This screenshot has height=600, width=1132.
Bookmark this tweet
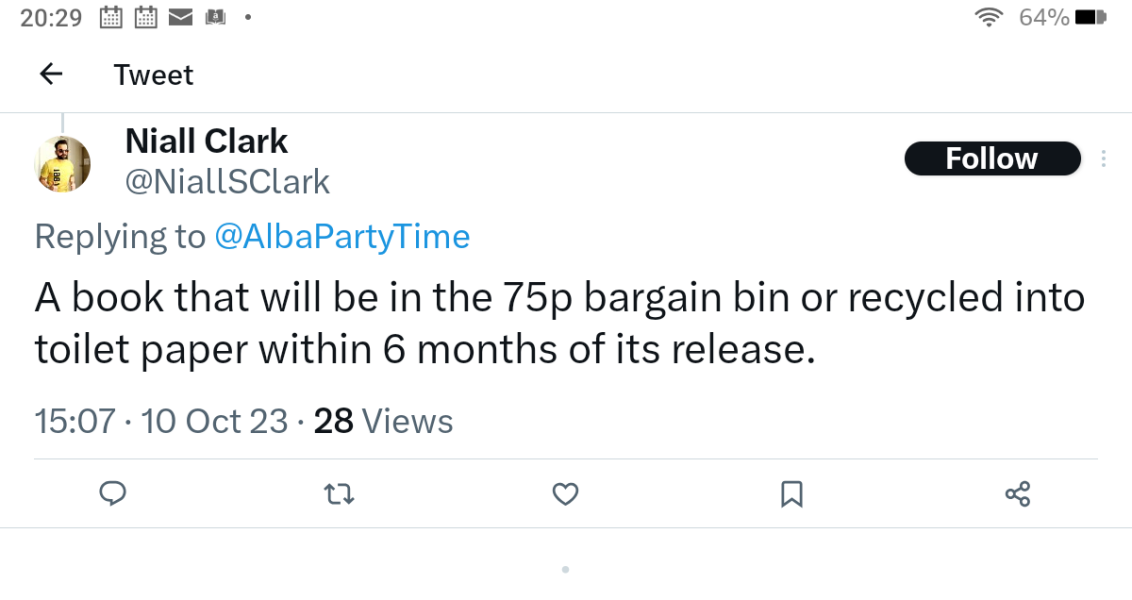click(792, 494)
